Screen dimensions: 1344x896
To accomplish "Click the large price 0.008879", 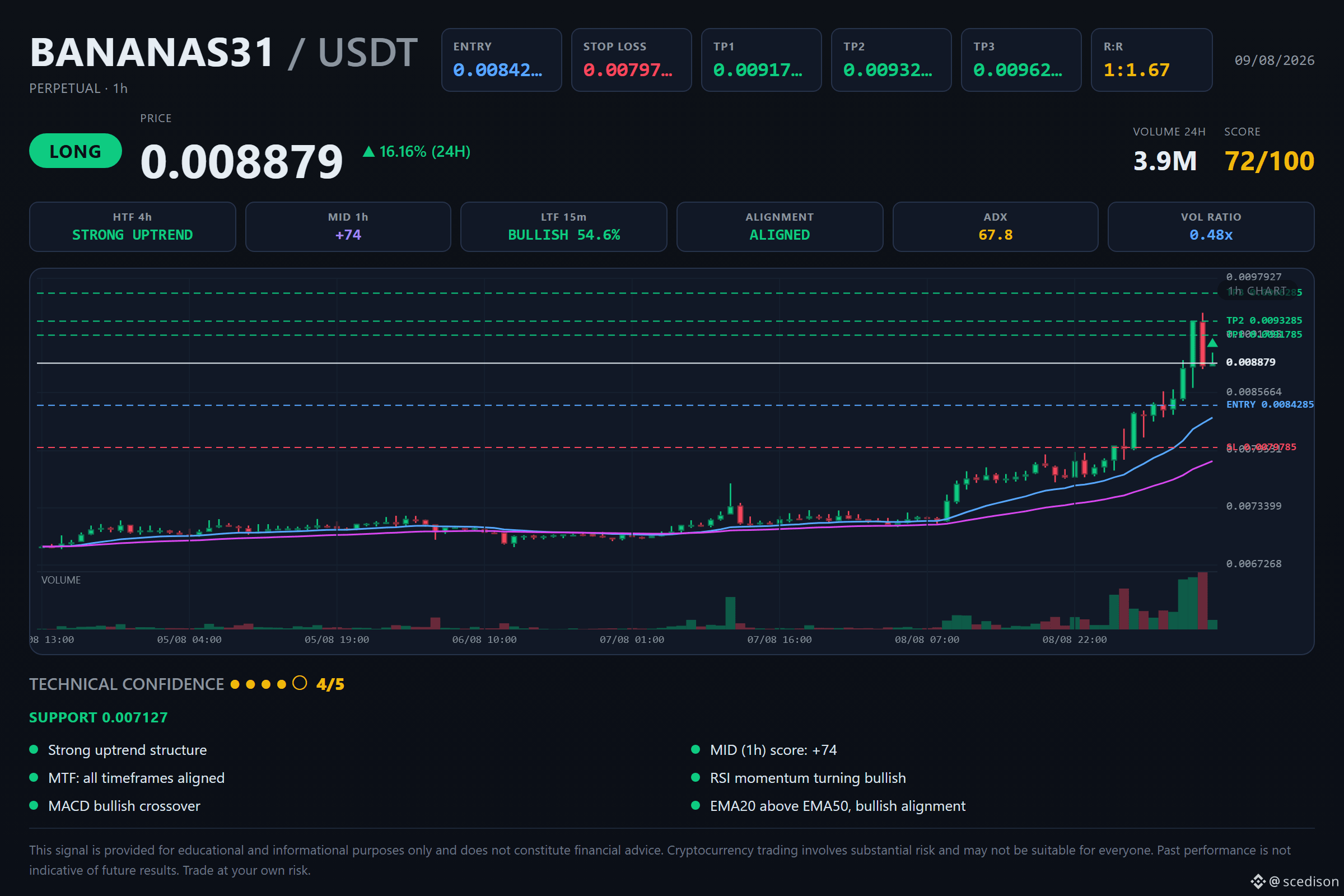I will tap(241, 162).
